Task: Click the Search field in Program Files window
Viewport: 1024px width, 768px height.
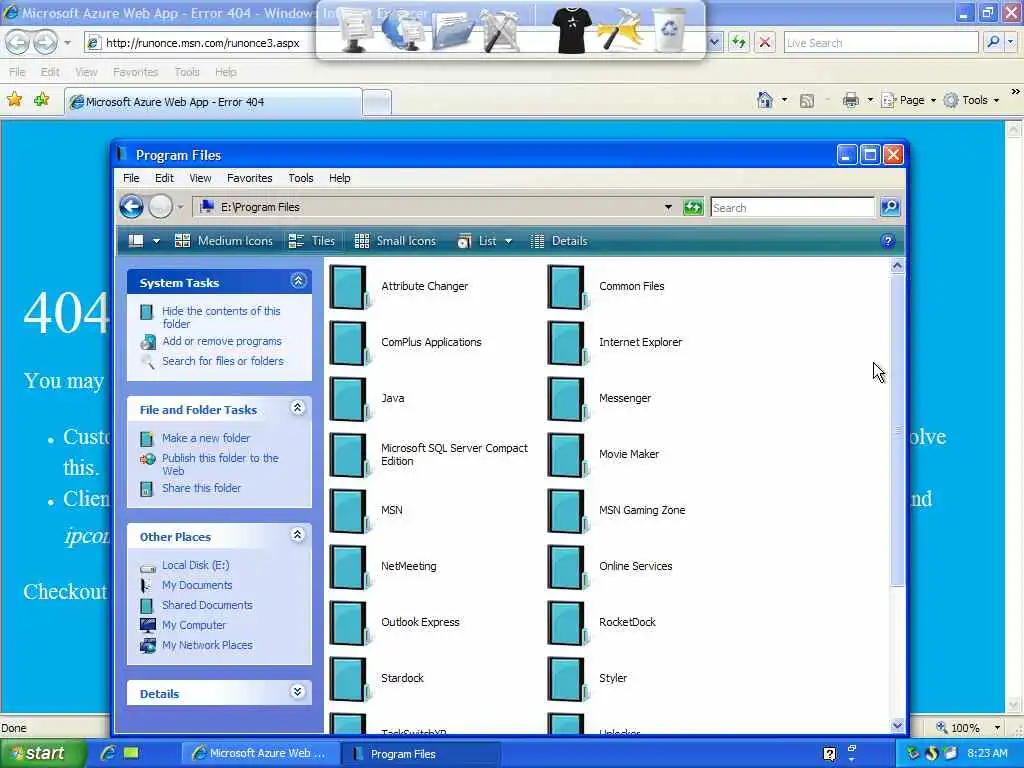Action: click(792, 208)
